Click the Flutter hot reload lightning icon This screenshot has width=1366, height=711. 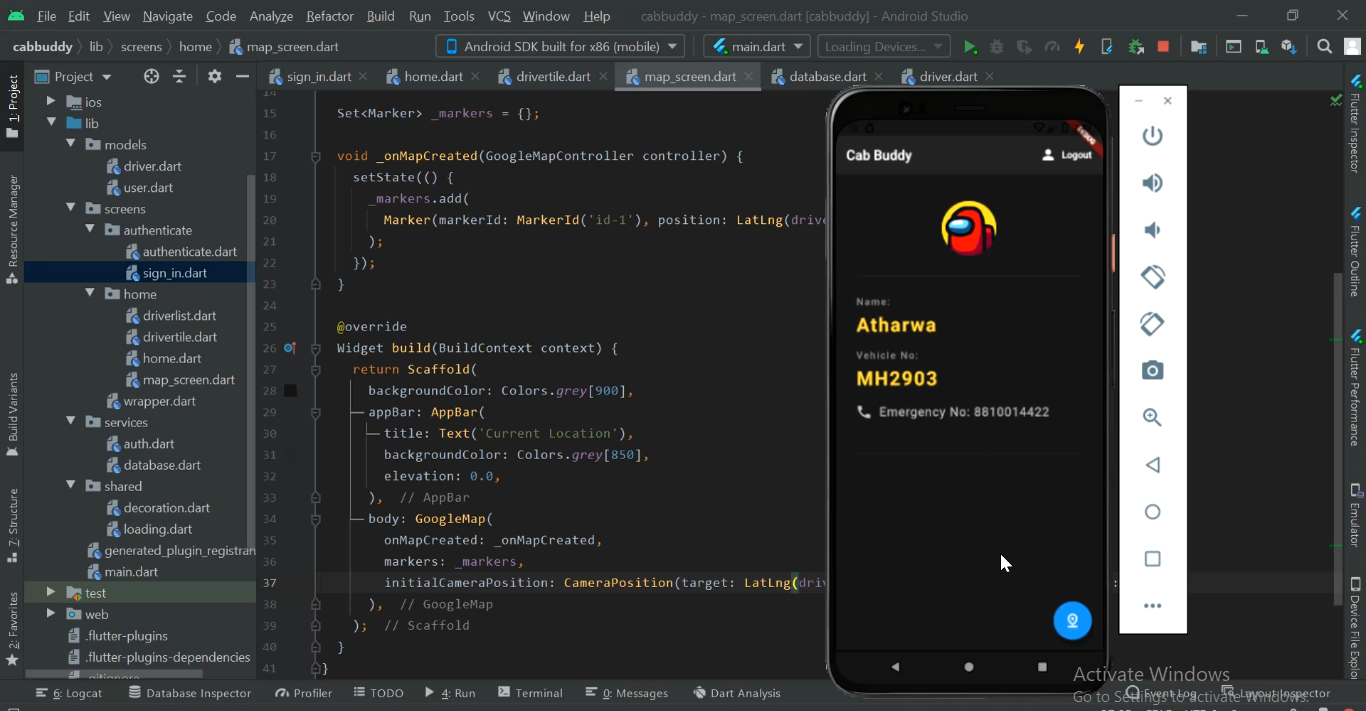coord(1079,47)
